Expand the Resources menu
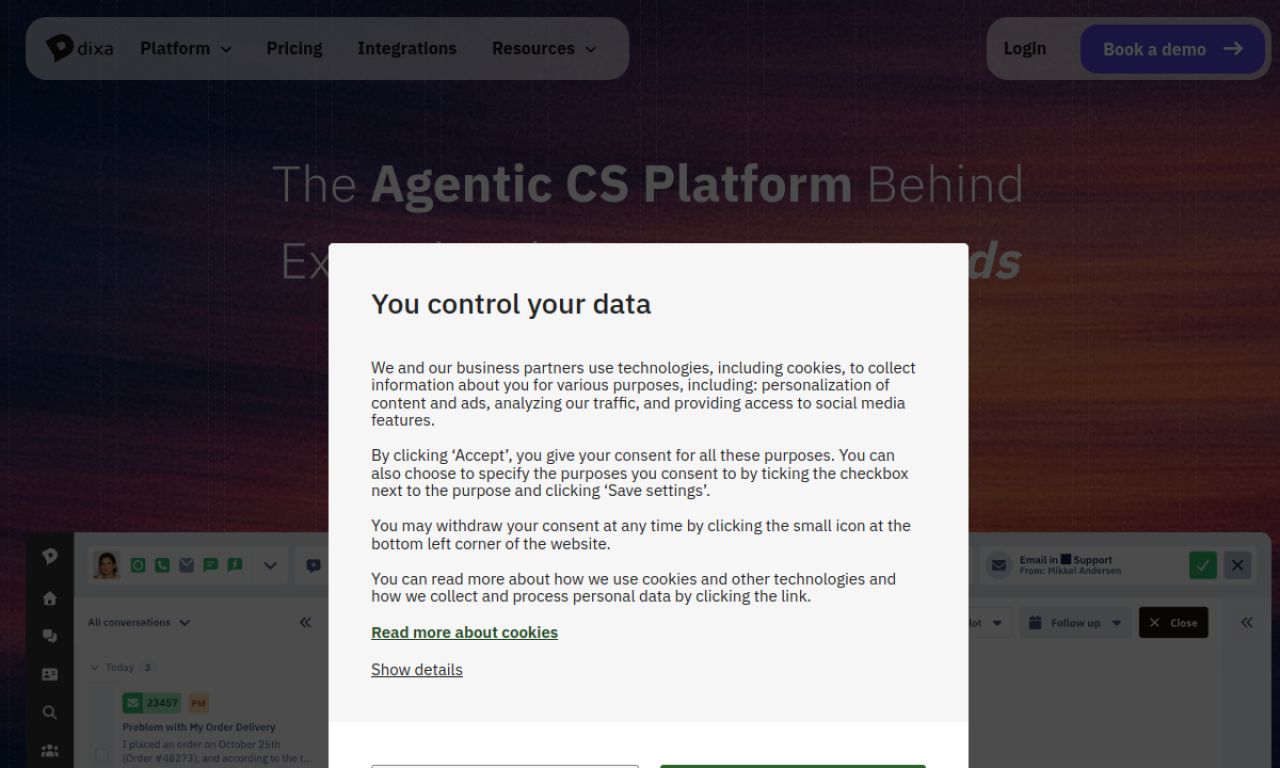1280x768 pixels. tap(544, 48)
